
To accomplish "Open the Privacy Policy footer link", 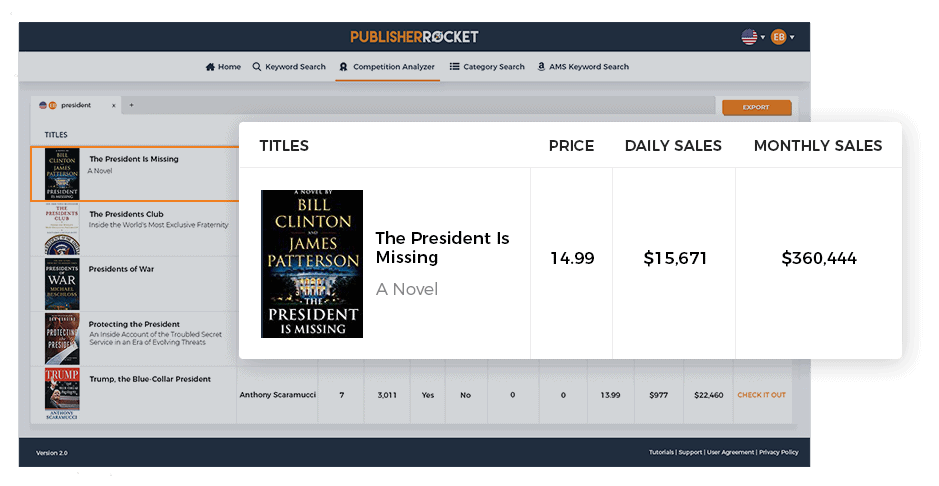I will coord(779,452).
